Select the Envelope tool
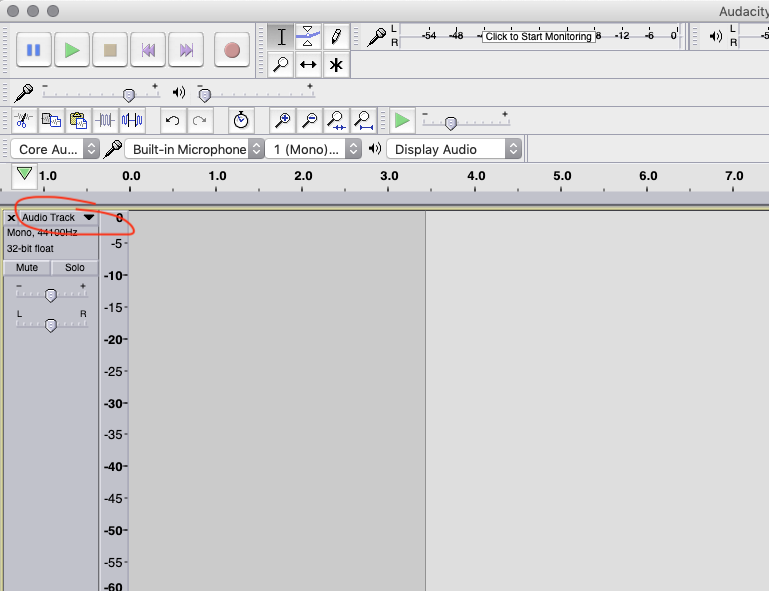Viewport: 769px width, 591px height. pos(308,37)
